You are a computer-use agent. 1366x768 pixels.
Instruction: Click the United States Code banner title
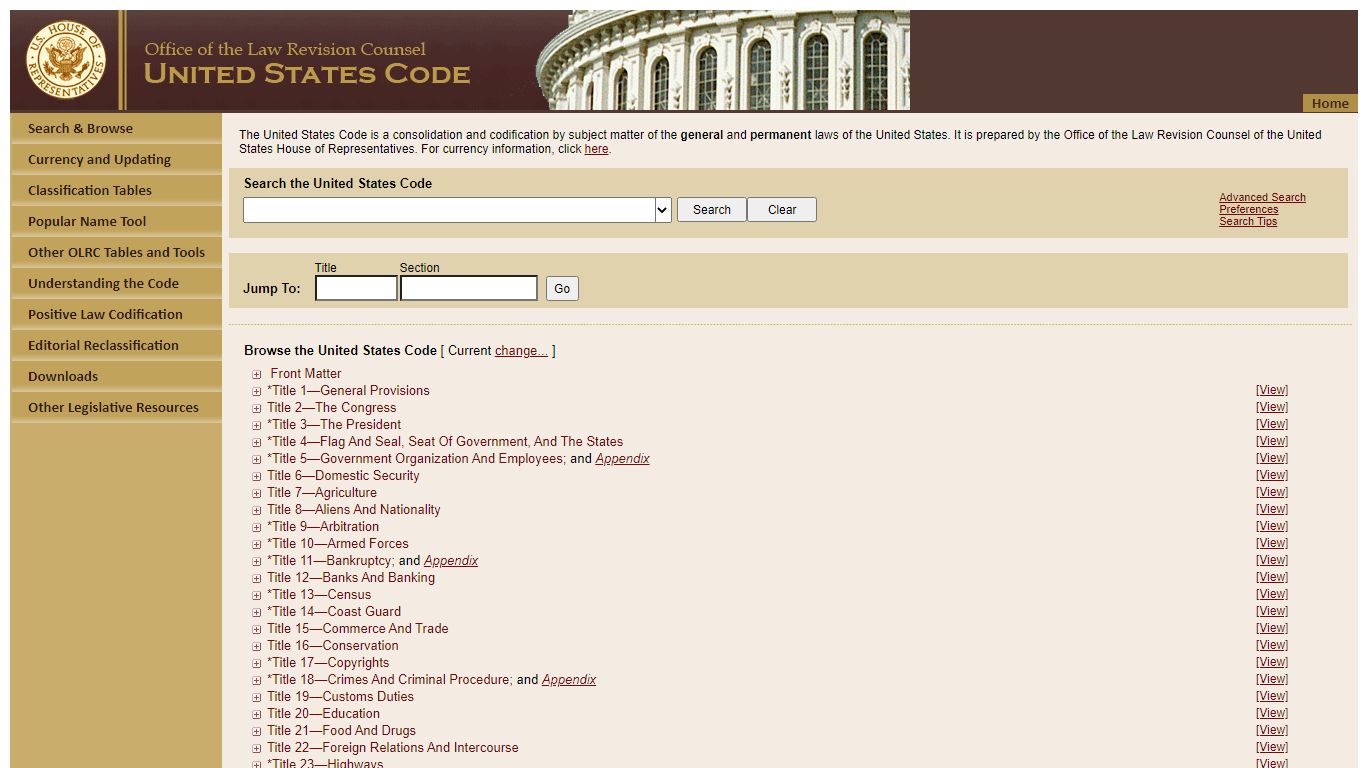[x=307, y=74]
